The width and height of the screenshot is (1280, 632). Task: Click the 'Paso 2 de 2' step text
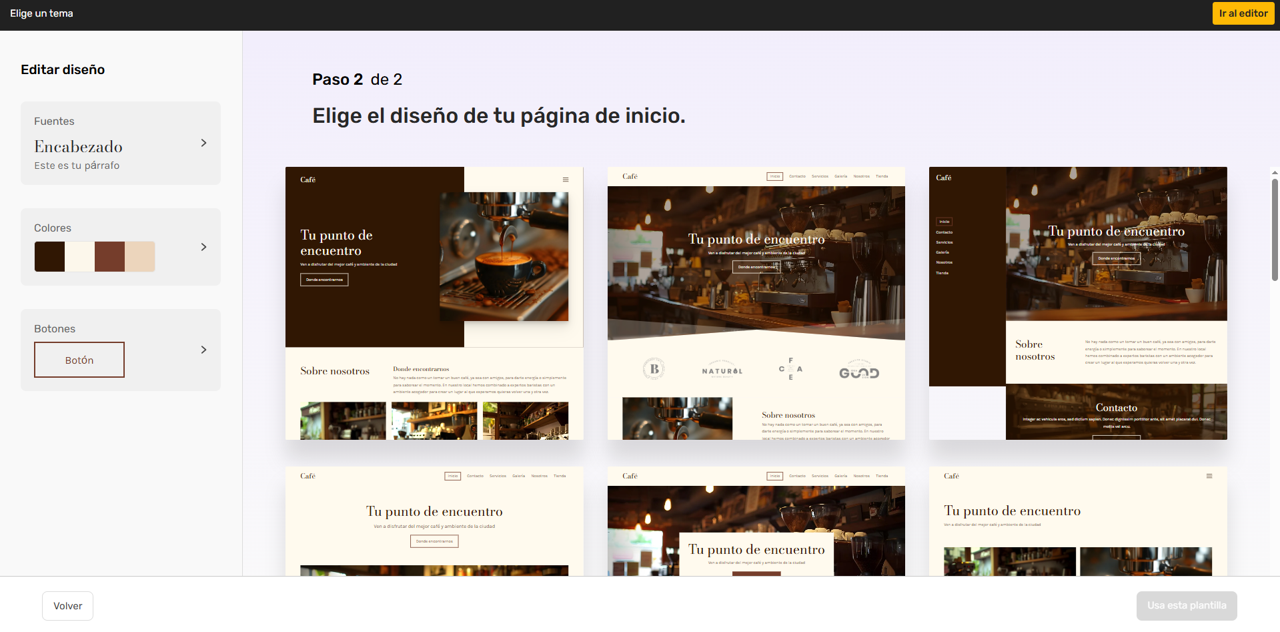point(357,79)
